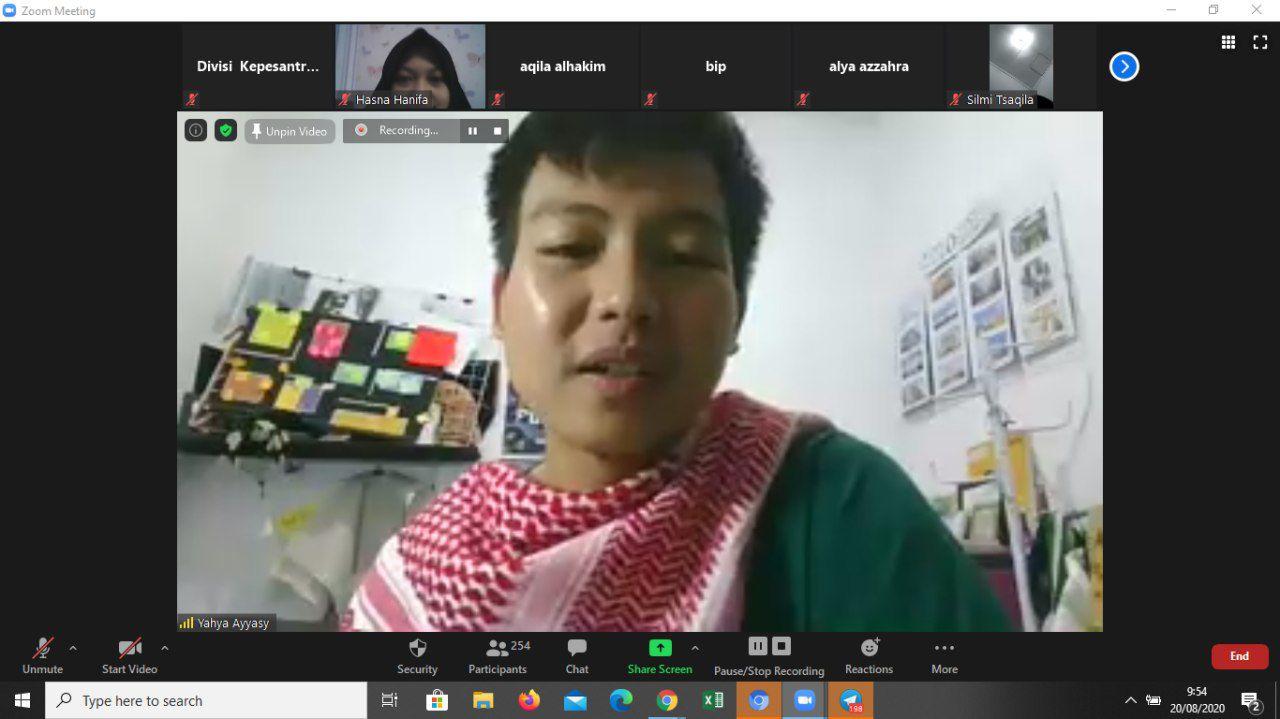1280x719 pixels.
Task: Open the More options menu
Action: point(944,655)
